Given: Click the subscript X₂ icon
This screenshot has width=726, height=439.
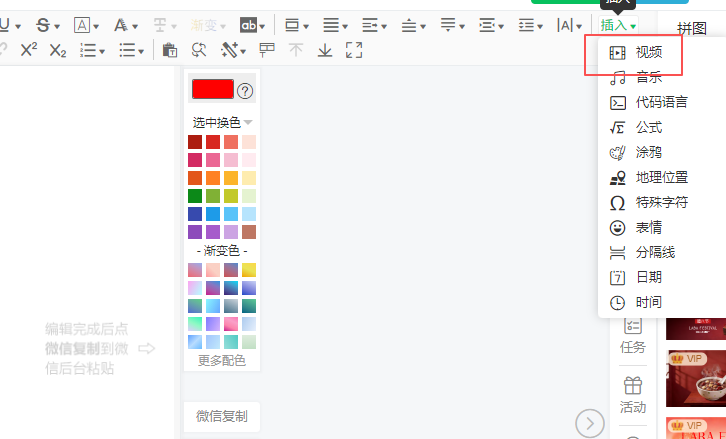Looking at the screenshot, I should (58, 50).
